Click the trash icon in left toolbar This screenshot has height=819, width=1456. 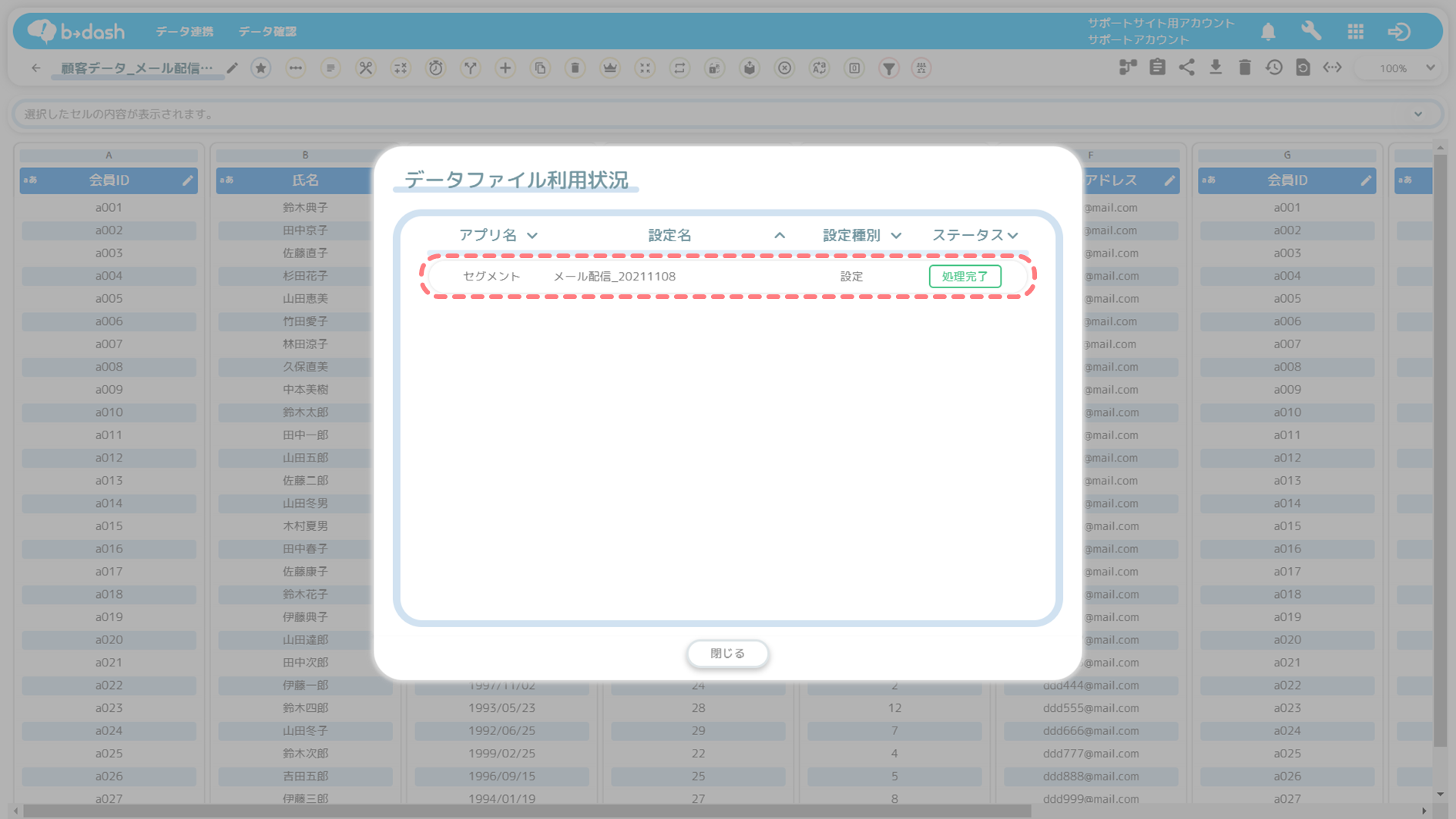pyautogui.click(x=575, y=68)
